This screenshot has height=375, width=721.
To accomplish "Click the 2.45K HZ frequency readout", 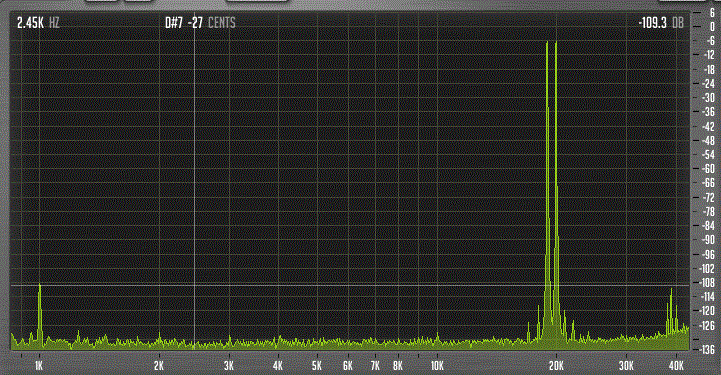I will (x=38, y=23).
